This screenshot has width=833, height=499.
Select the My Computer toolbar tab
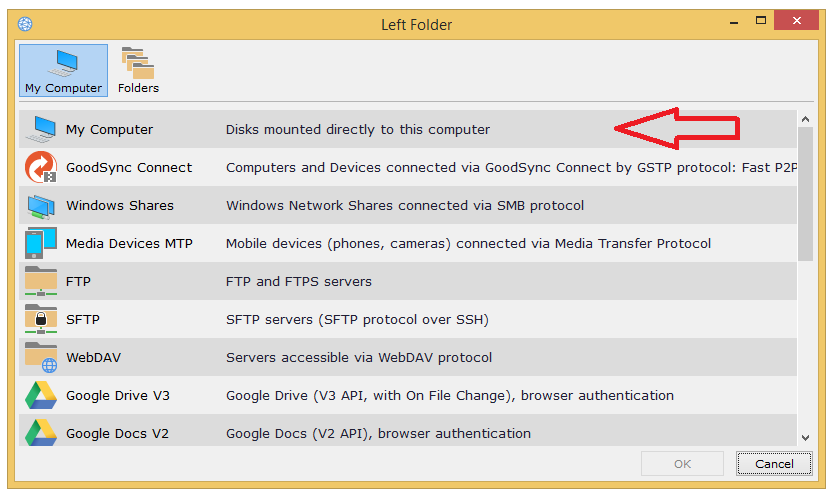[x=63, y=71]
